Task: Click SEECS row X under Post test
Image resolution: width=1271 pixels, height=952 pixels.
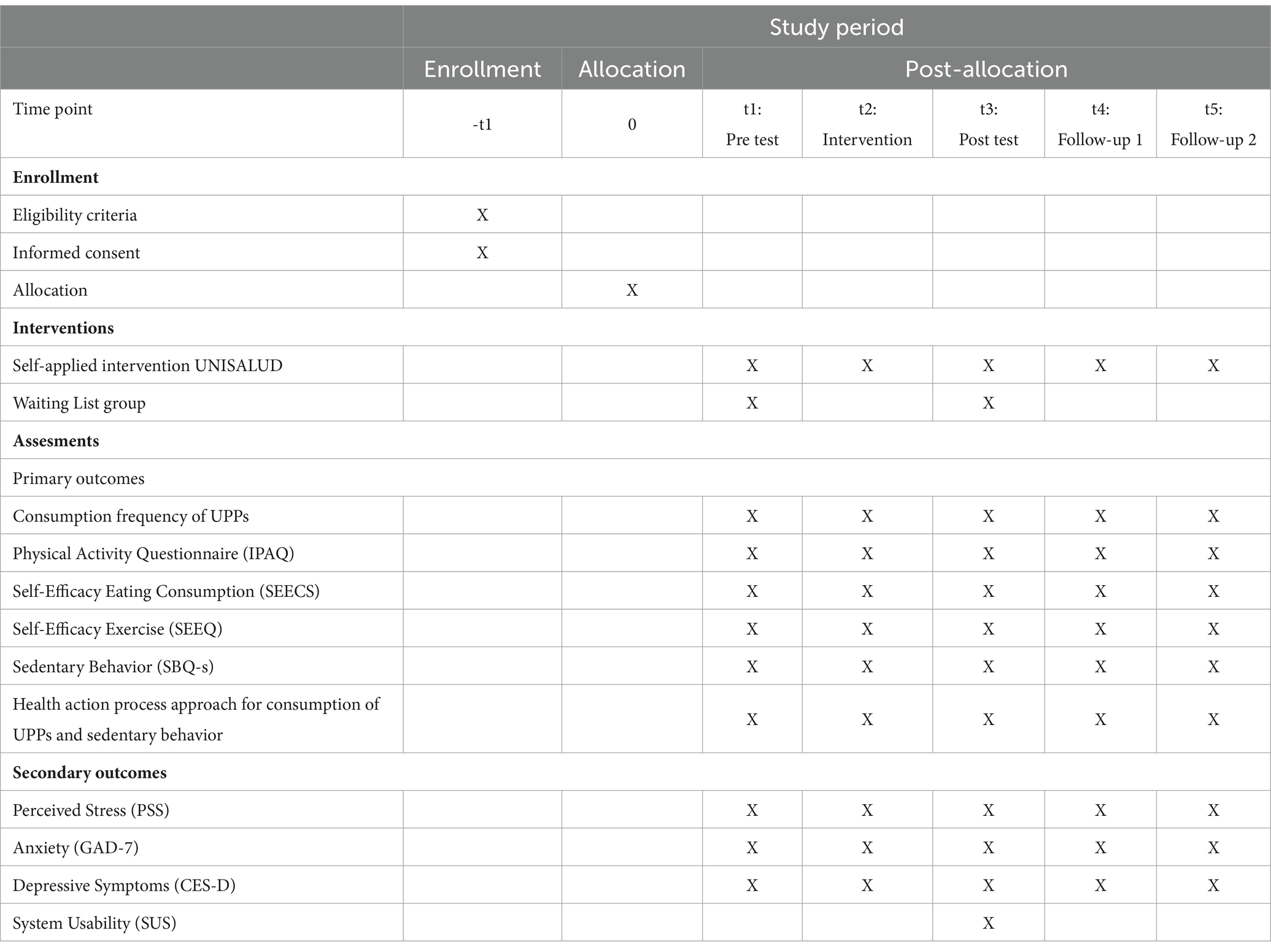Action: (x=989, y=591)
